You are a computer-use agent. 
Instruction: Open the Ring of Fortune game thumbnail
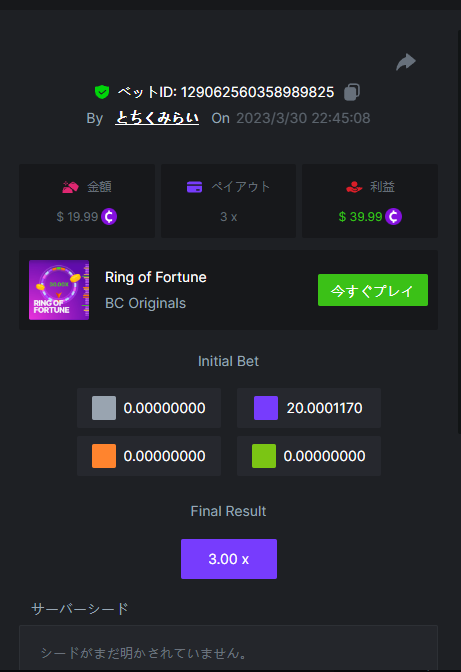[x=59, y=290]
